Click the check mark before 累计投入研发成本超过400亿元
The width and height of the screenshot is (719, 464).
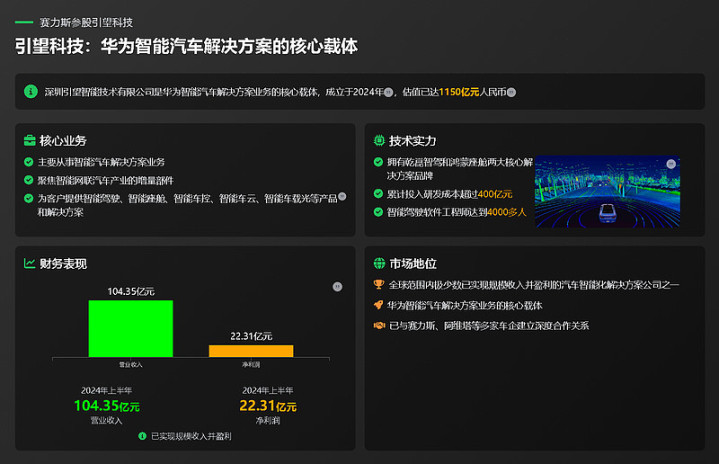pos(378,194)
